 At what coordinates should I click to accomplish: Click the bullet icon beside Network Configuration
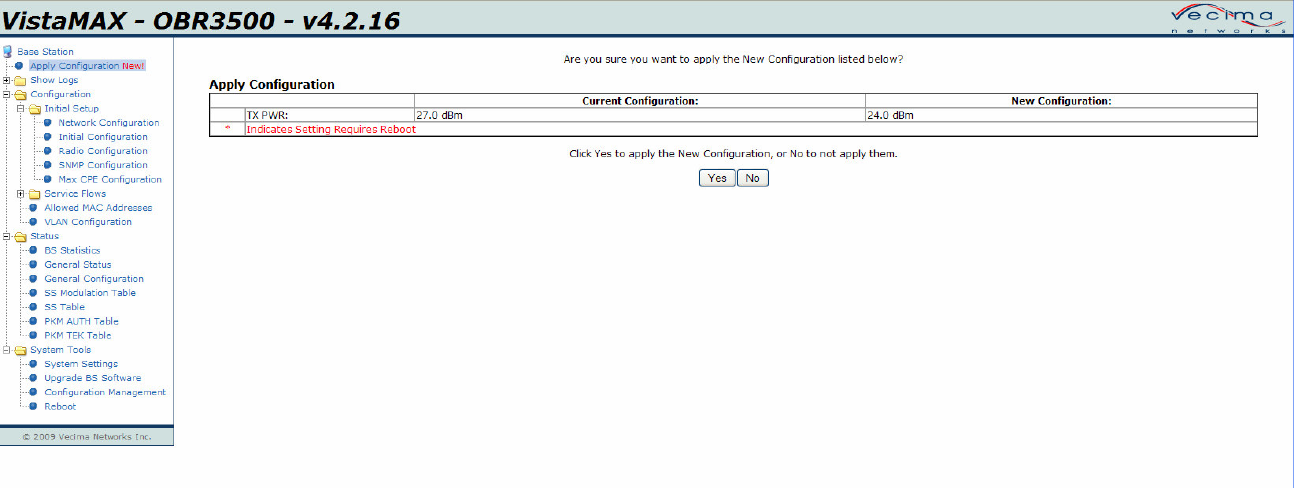click(48, 123)
